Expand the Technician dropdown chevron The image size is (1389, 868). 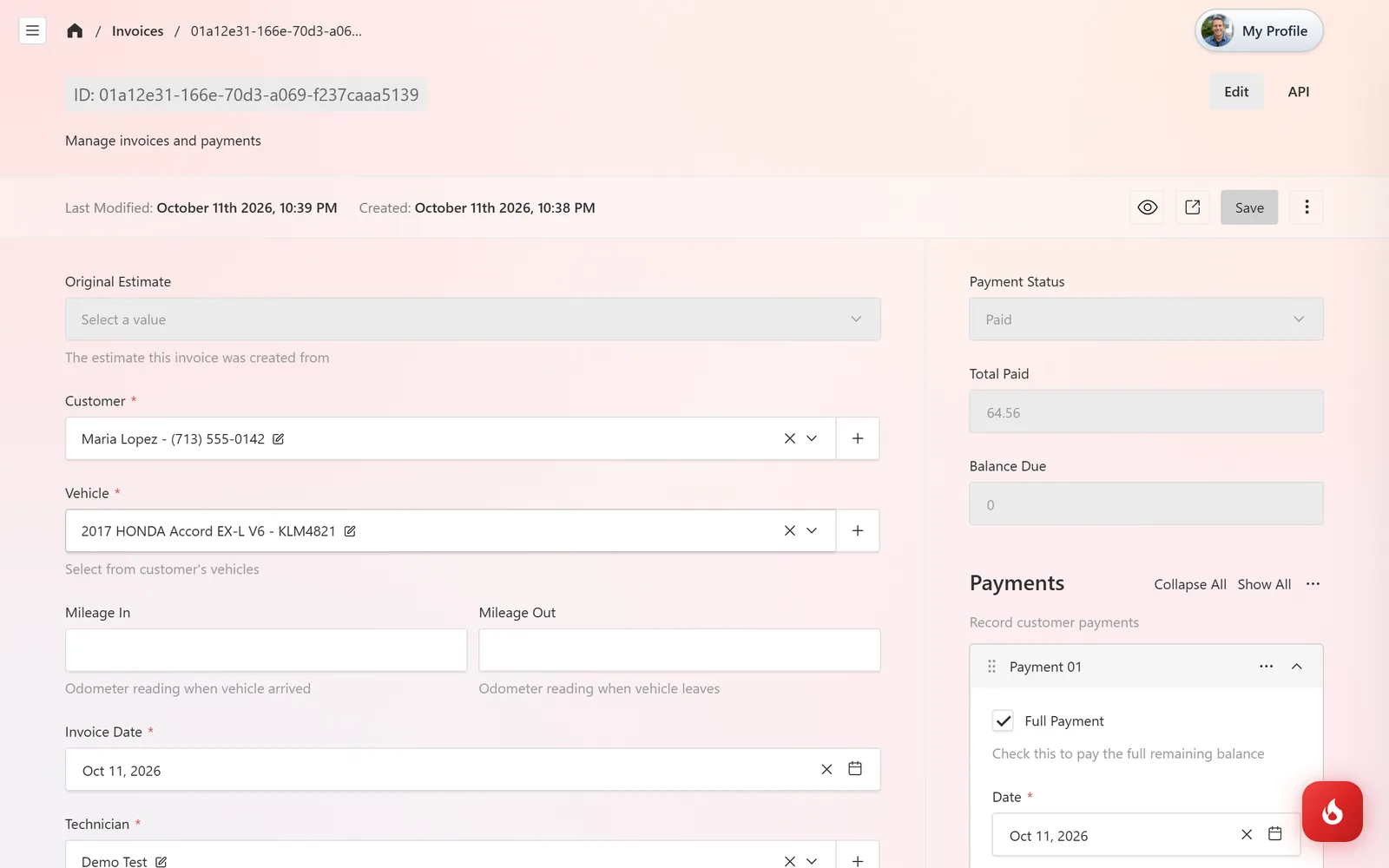(x=812, y=861)
